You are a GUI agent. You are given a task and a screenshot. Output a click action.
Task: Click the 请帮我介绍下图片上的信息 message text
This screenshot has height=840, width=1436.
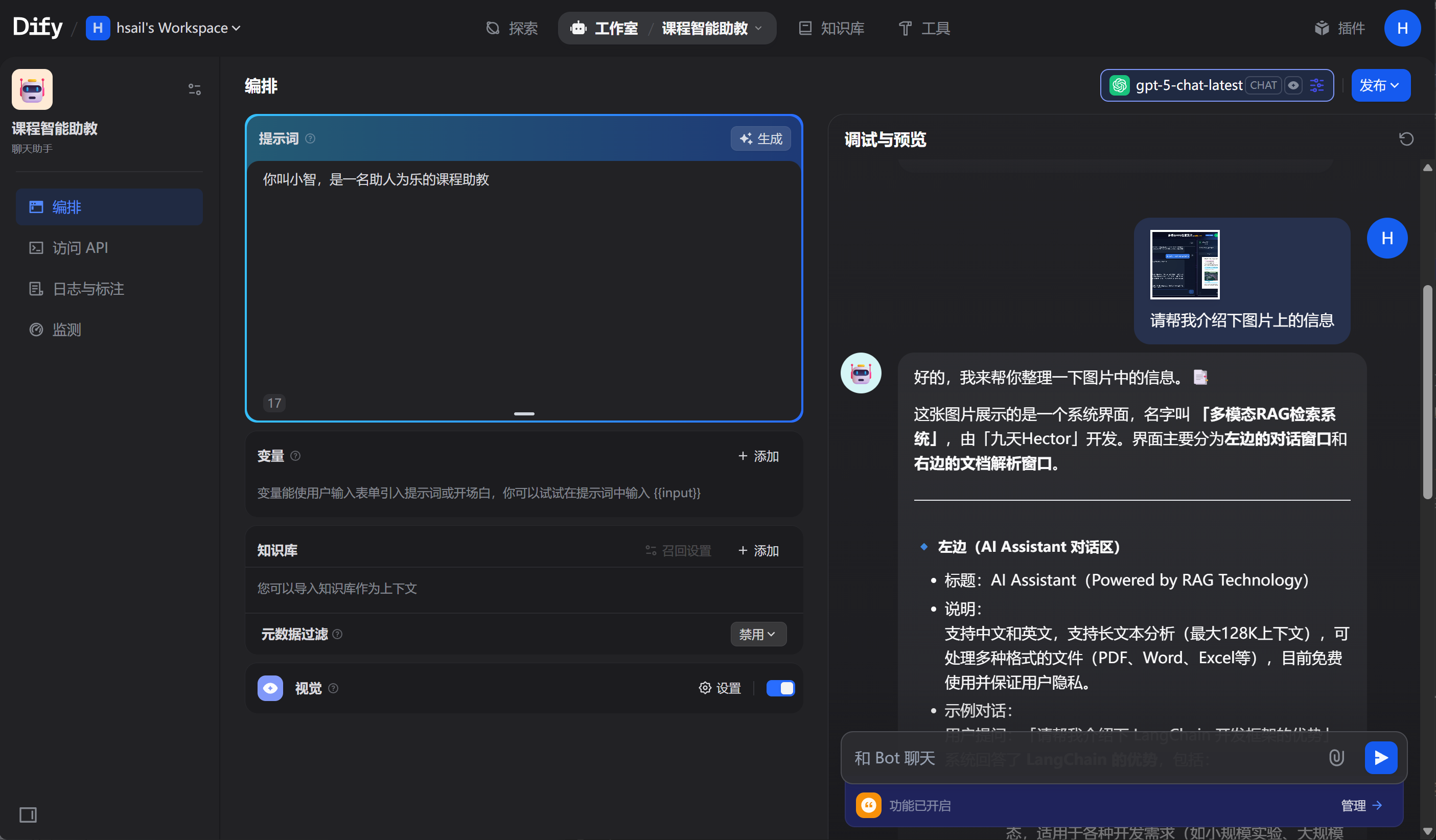tap(1242, 320)
